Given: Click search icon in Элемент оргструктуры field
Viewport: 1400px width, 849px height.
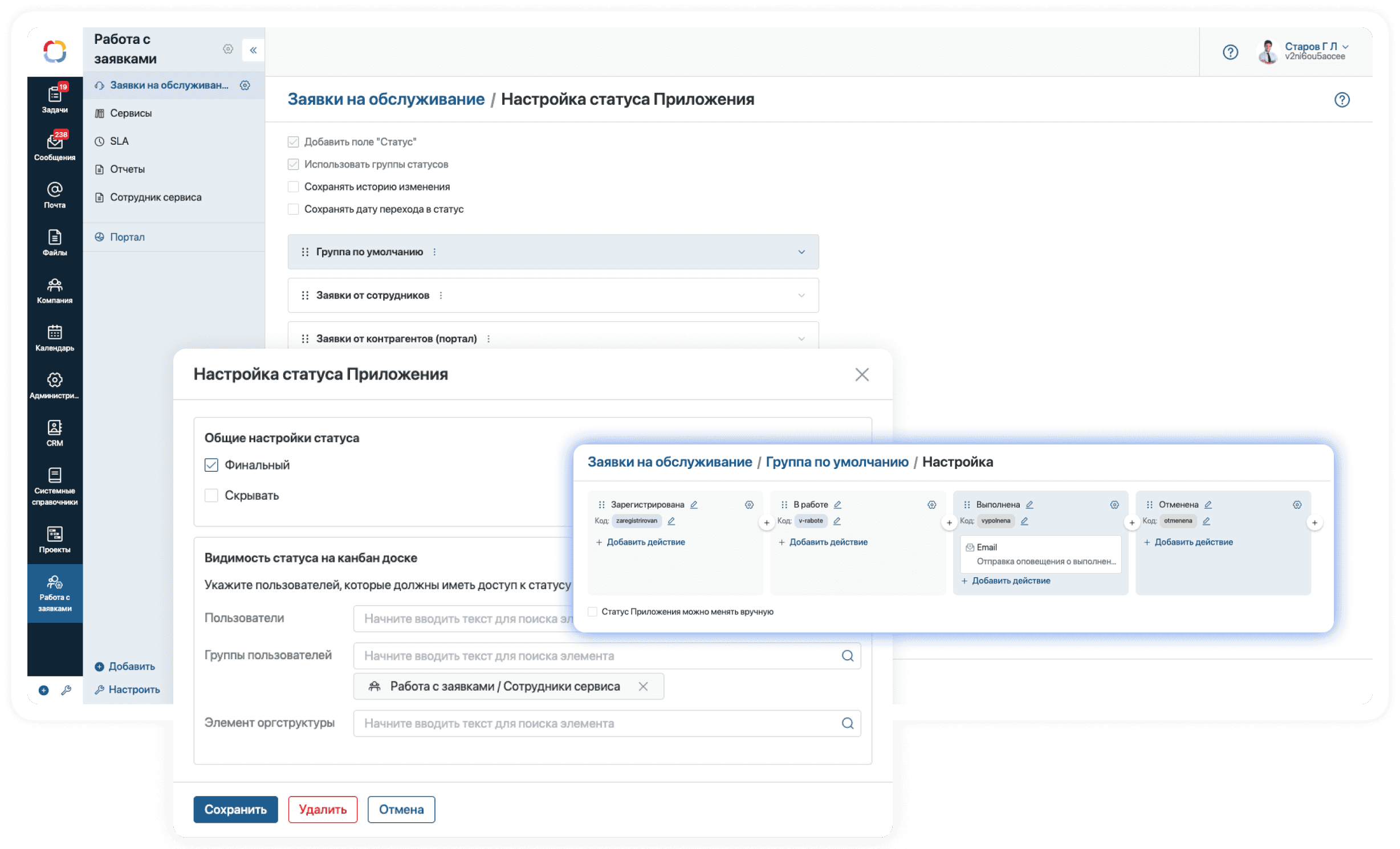Looking at the screenshot, I should point(848,724).
